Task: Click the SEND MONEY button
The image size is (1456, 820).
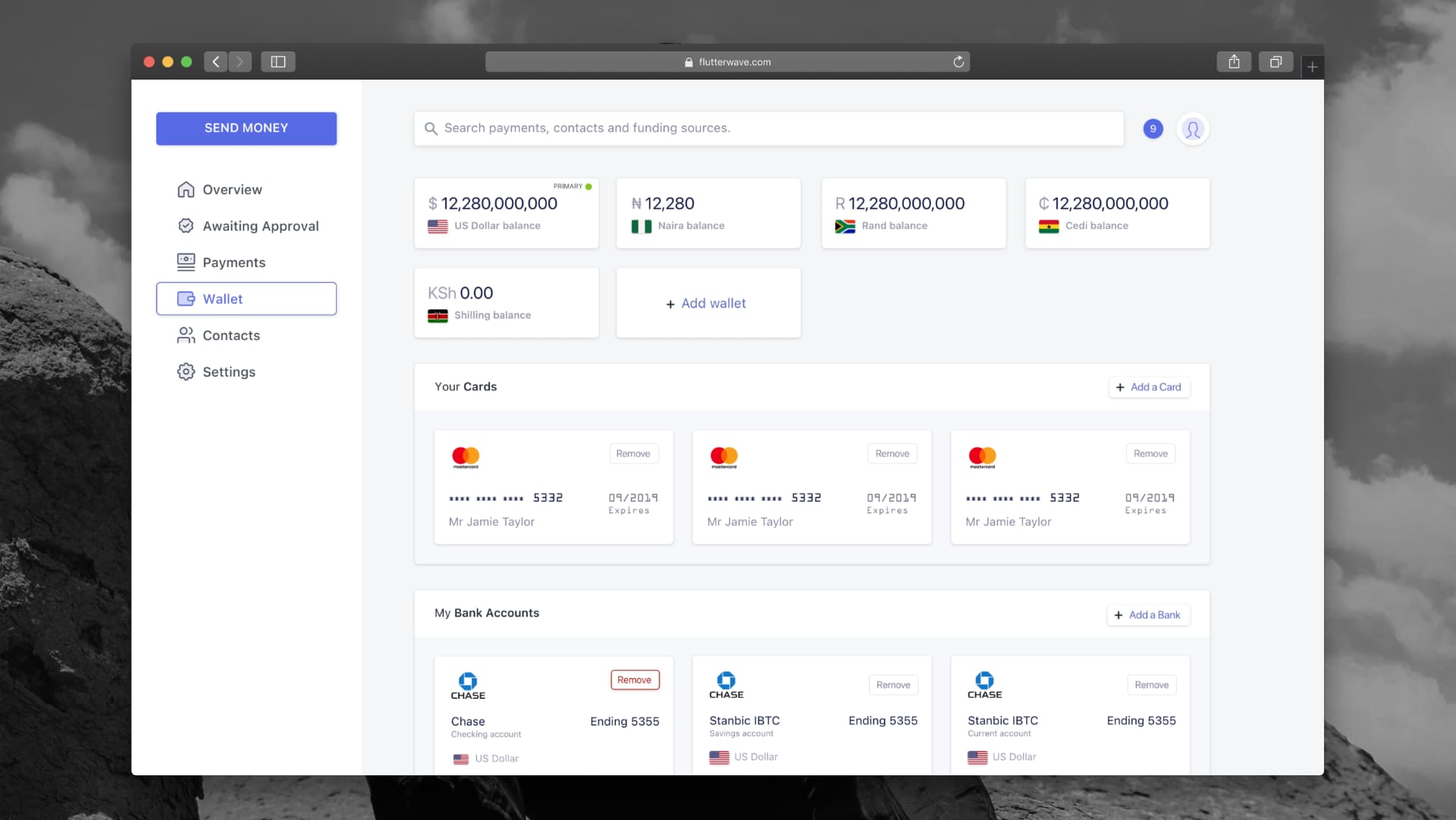Action: tap(246, 128)
